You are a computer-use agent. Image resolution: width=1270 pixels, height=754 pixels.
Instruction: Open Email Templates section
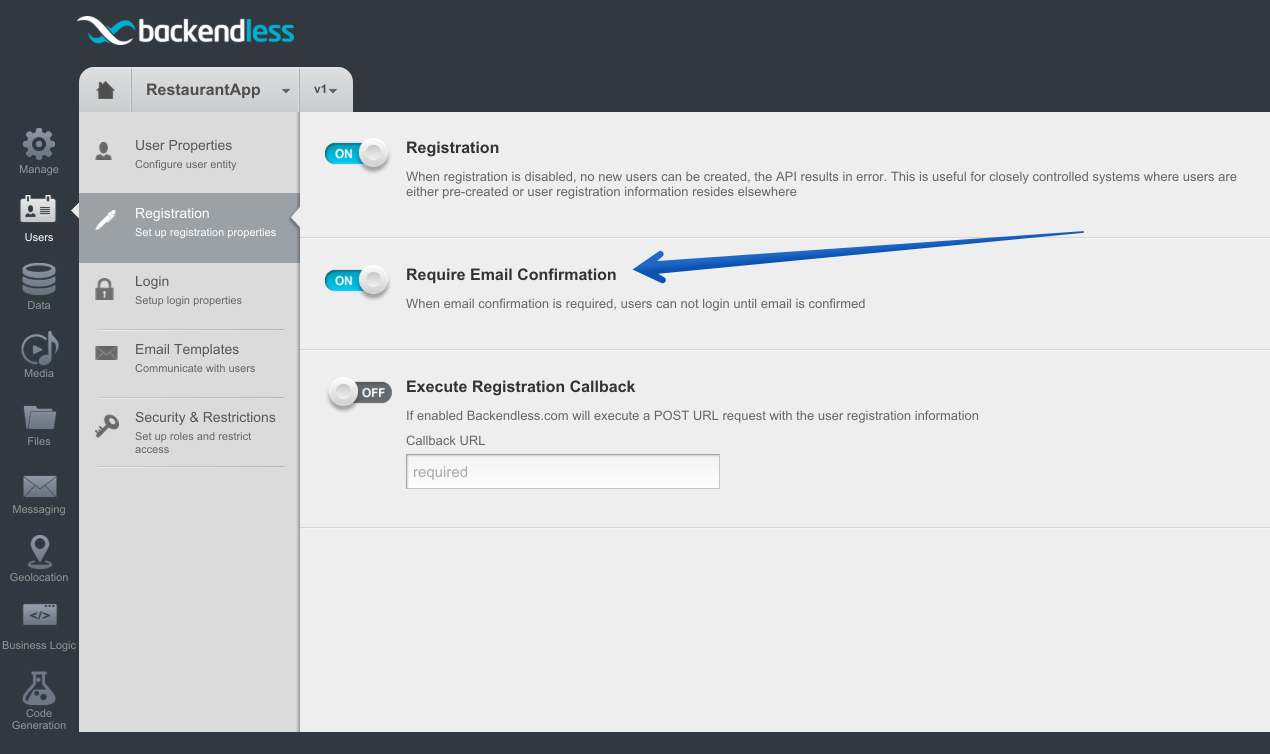(189, 358)
